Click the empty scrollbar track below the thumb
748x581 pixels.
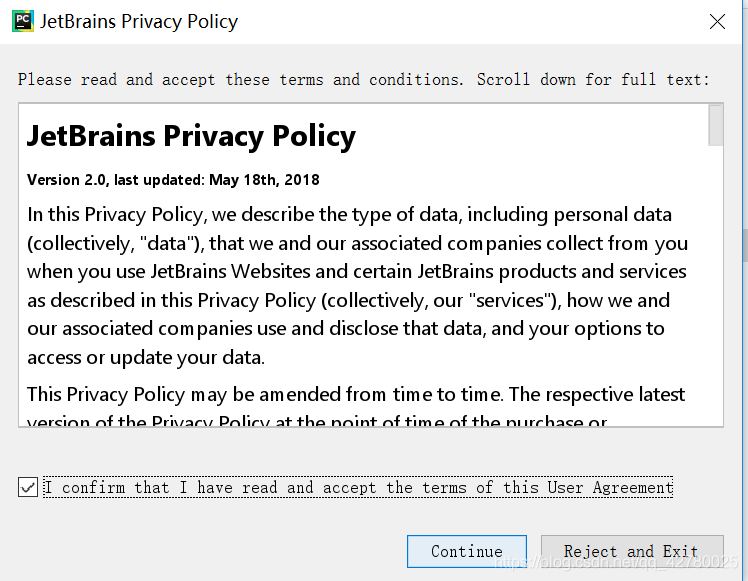pos(715,285)
